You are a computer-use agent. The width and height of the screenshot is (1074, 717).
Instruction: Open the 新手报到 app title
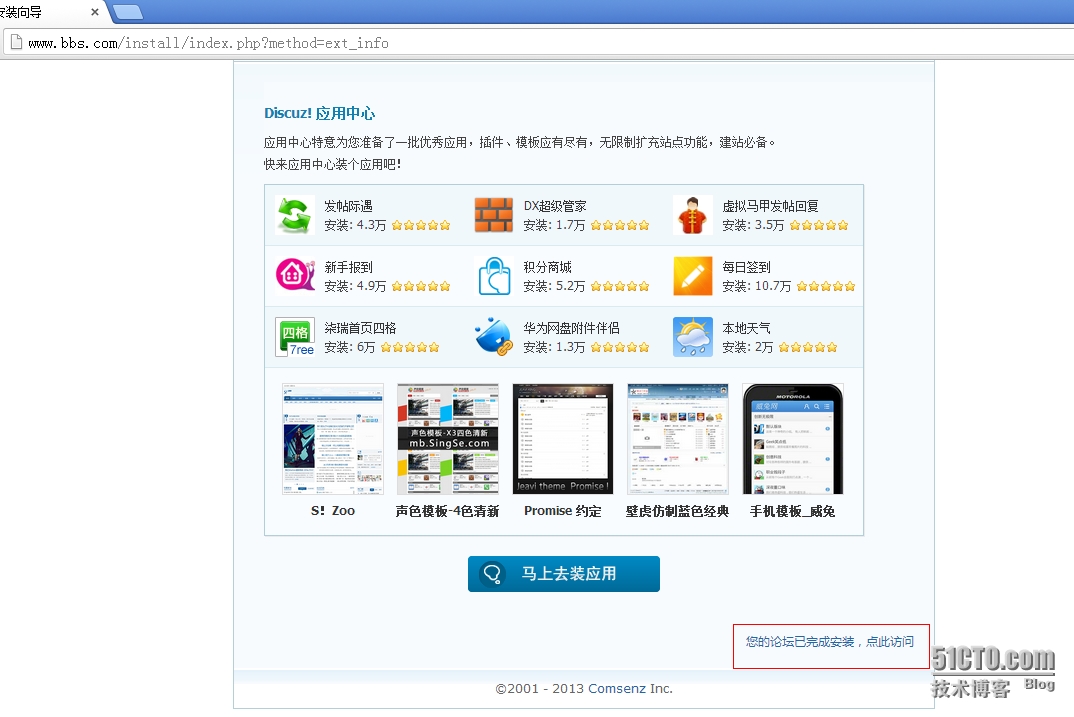coord(348,267)
